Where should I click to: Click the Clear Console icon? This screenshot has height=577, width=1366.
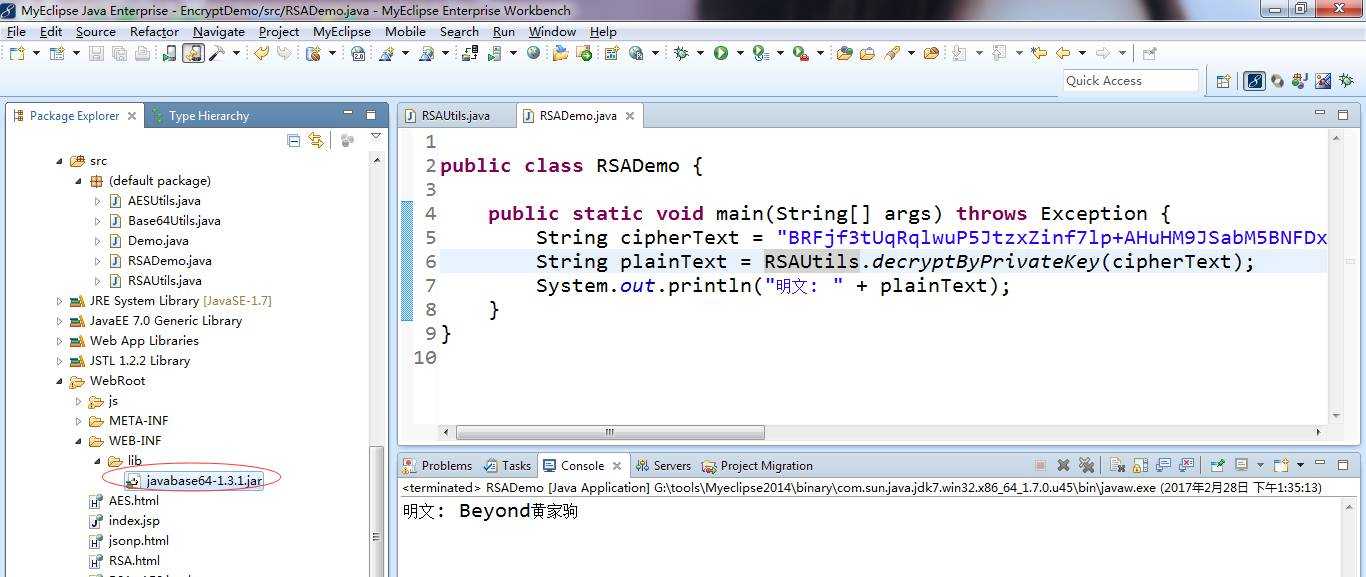[x=1117, y=465]
